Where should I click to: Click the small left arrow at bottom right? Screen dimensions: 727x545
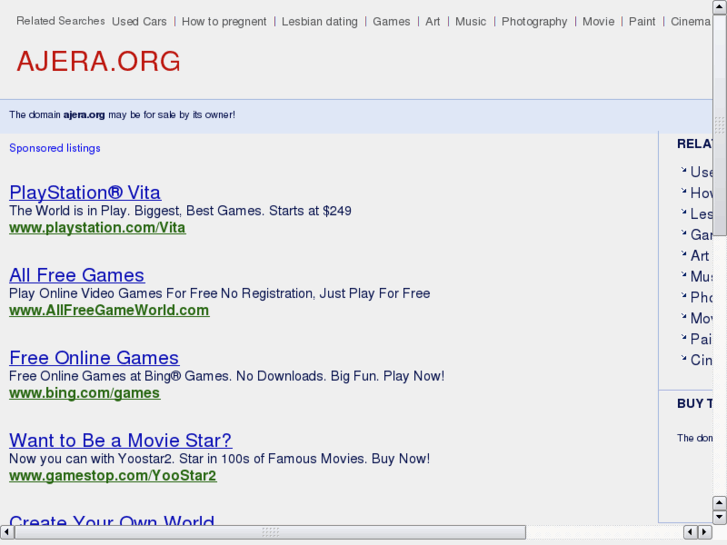(690, 532)
